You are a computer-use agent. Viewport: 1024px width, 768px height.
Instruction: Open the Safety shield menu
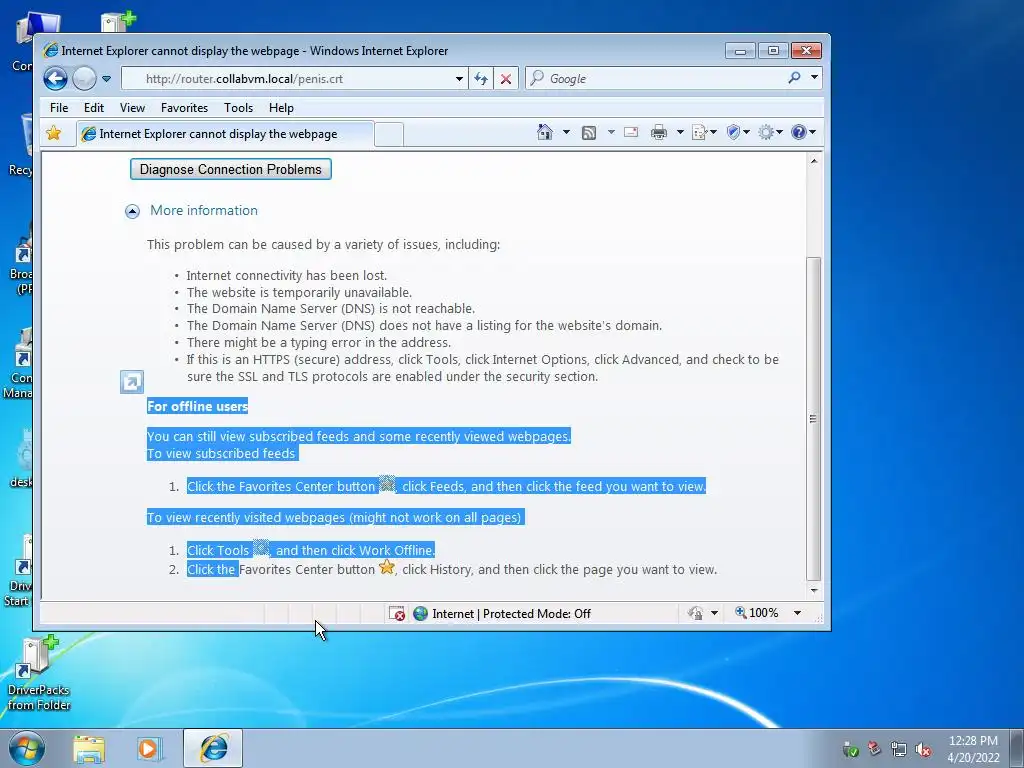pyautogui.click(x=738, y=133)
